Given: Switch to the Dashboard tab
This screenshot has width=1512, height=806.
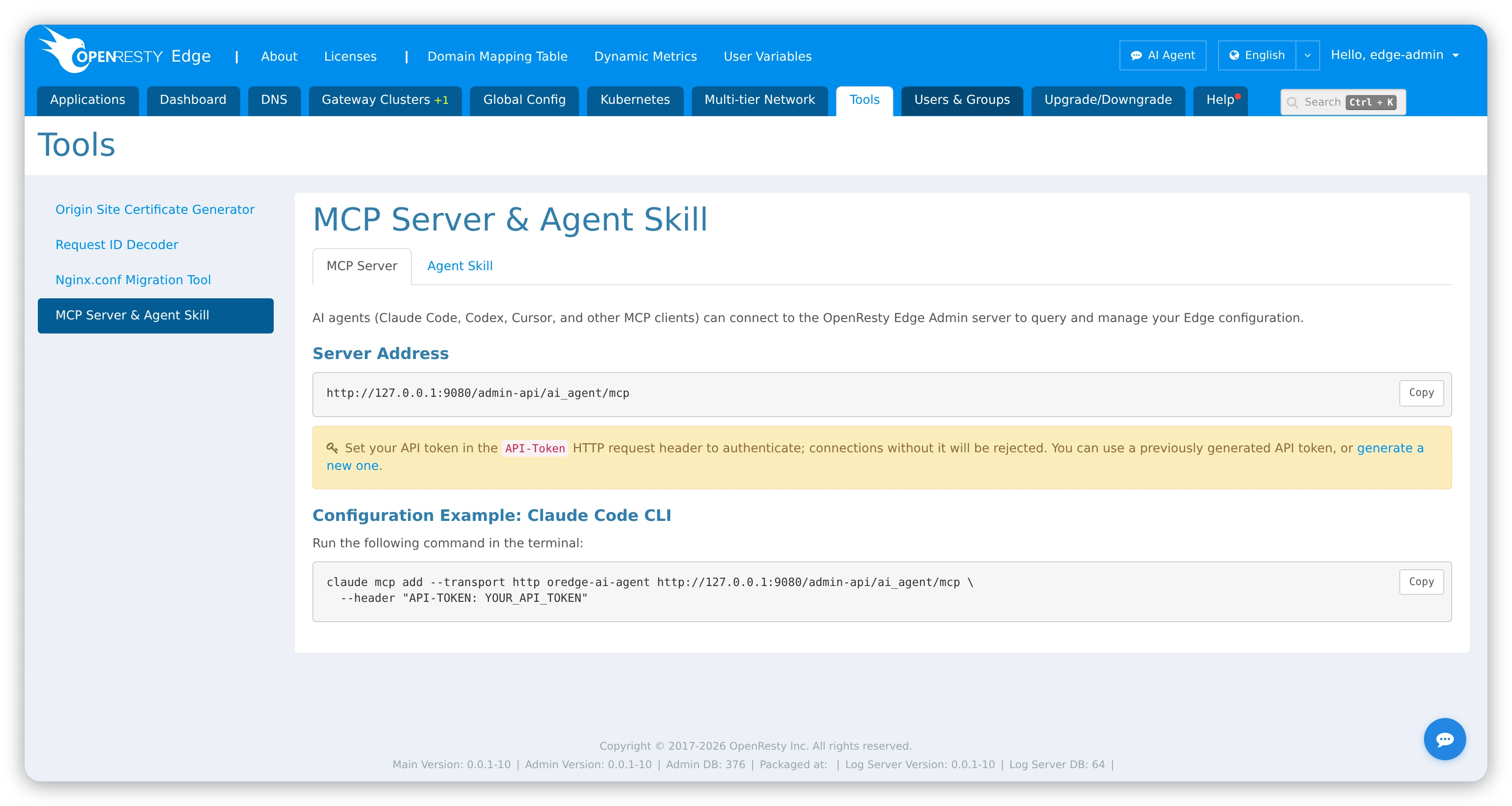Looking at the screenshot, I should click(193, 100).
